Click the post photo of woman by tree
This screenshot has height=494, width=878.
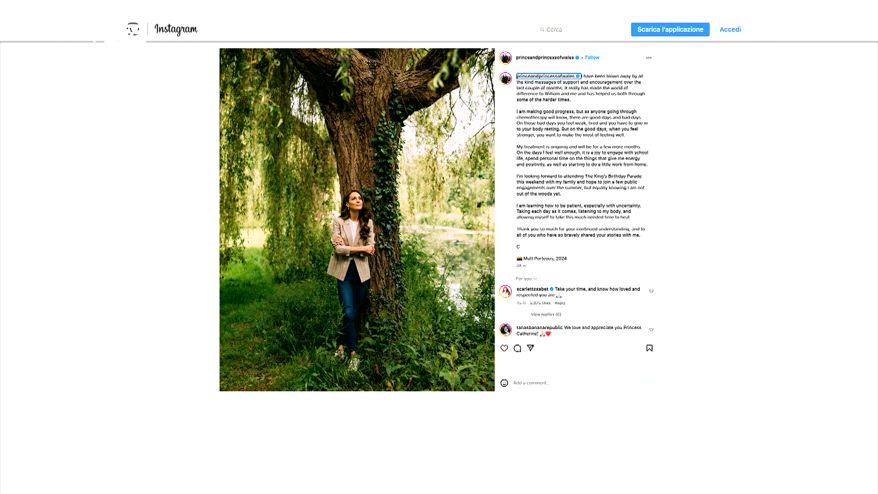coord(357,219)
